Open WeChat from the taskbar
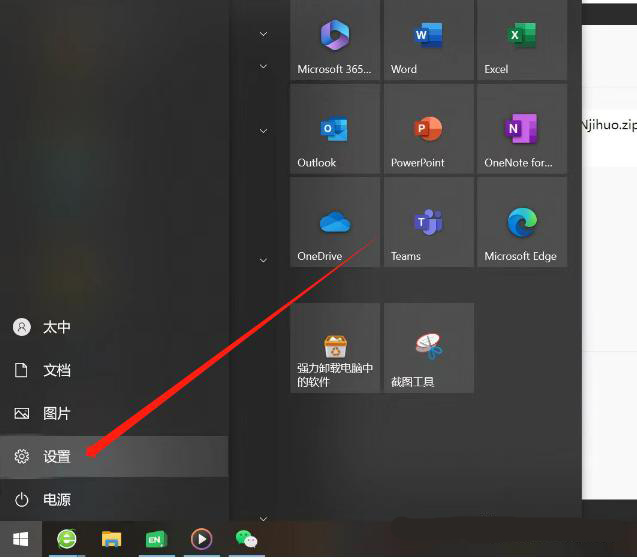This screenshot has height=559, width=637. tap(247, 539)
